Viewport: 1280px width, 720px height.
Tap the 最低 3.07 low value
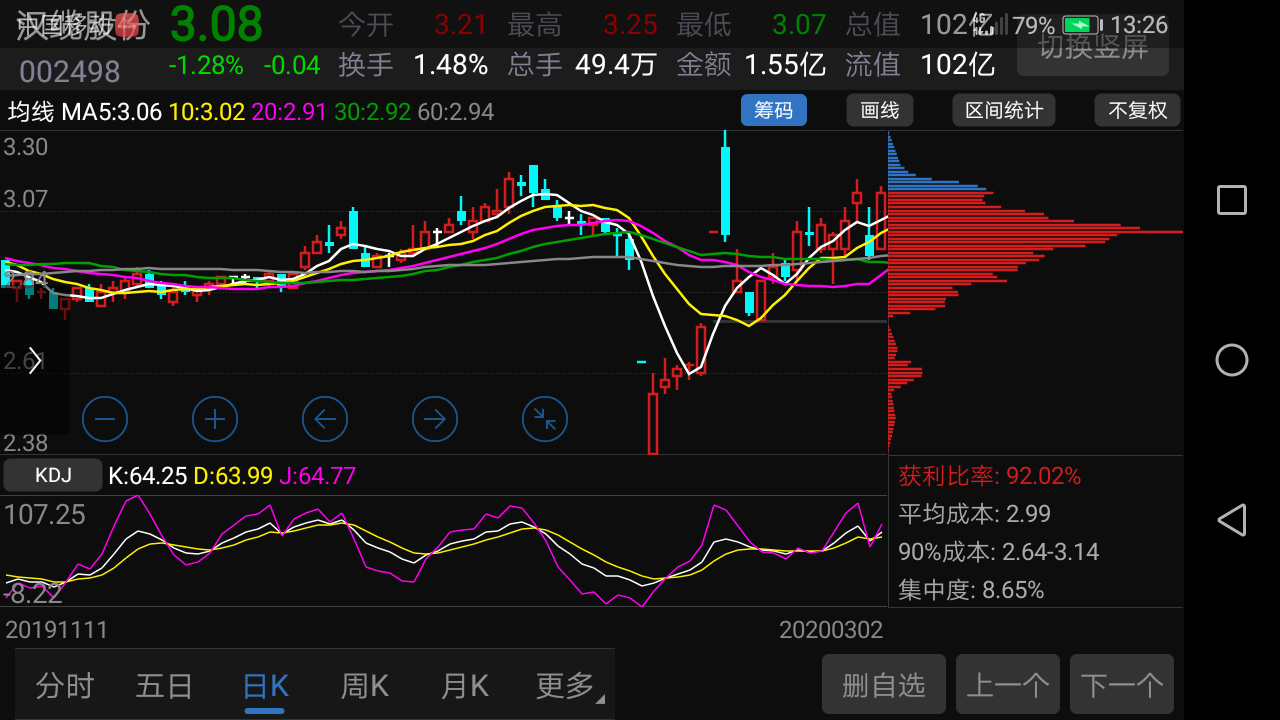(x=751, y=25)
